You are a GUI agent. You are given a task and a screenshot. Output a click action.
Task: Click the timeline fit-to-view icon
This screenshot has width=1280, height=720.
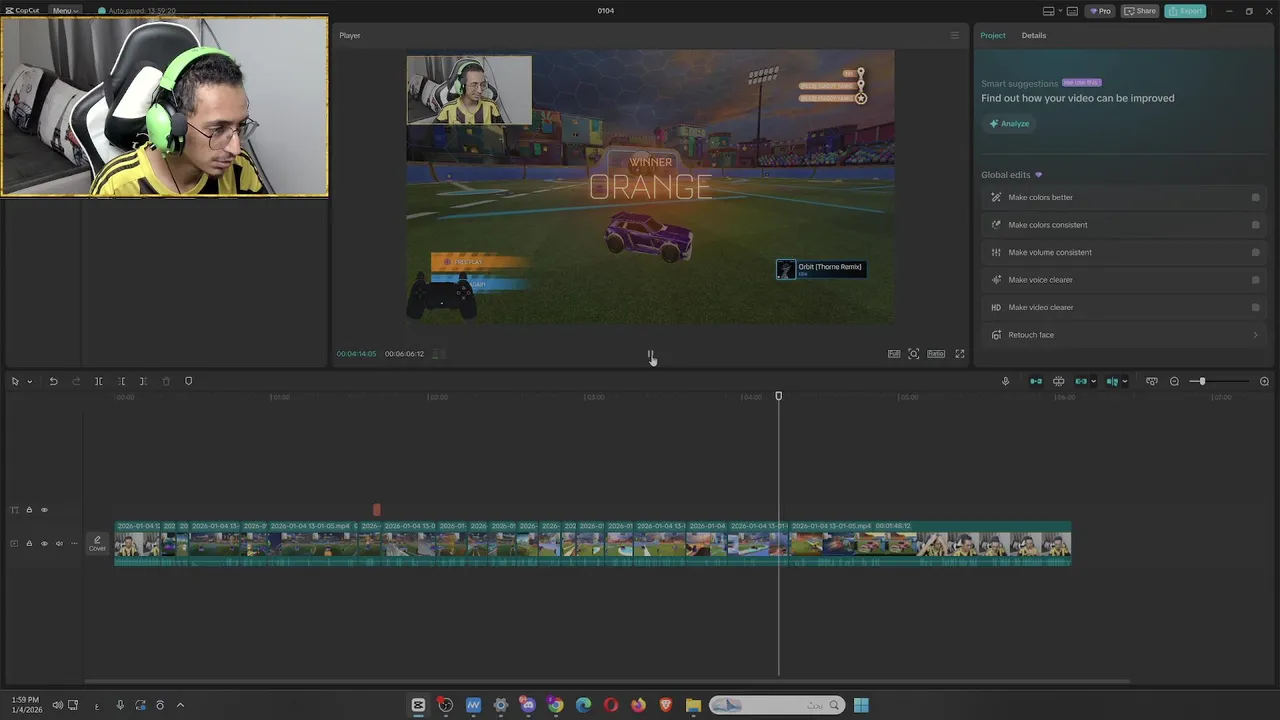coord(1152,381)
